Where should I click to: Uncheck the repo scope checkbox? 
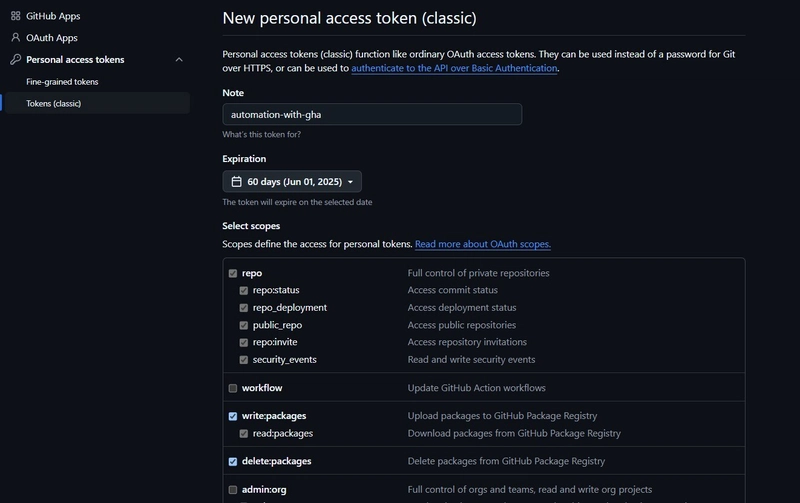(233, 273)
